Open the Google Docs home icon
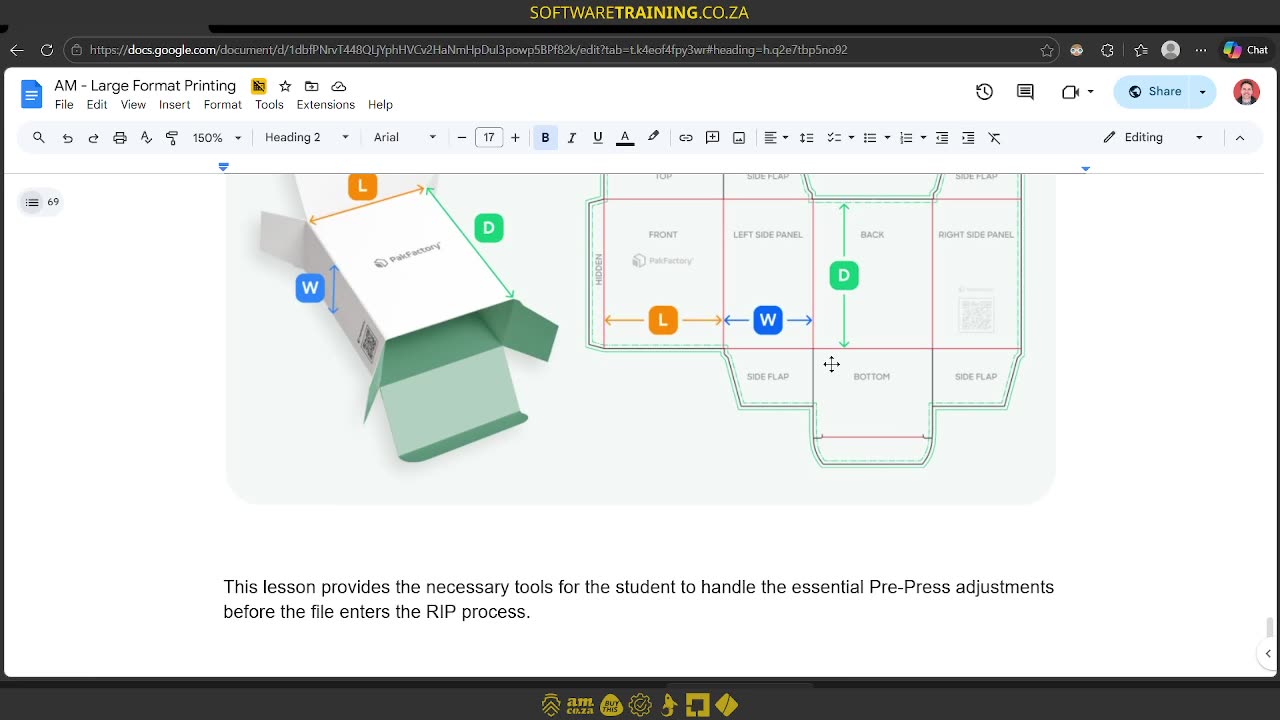1280x720 pixels. [x=32, y=94]
